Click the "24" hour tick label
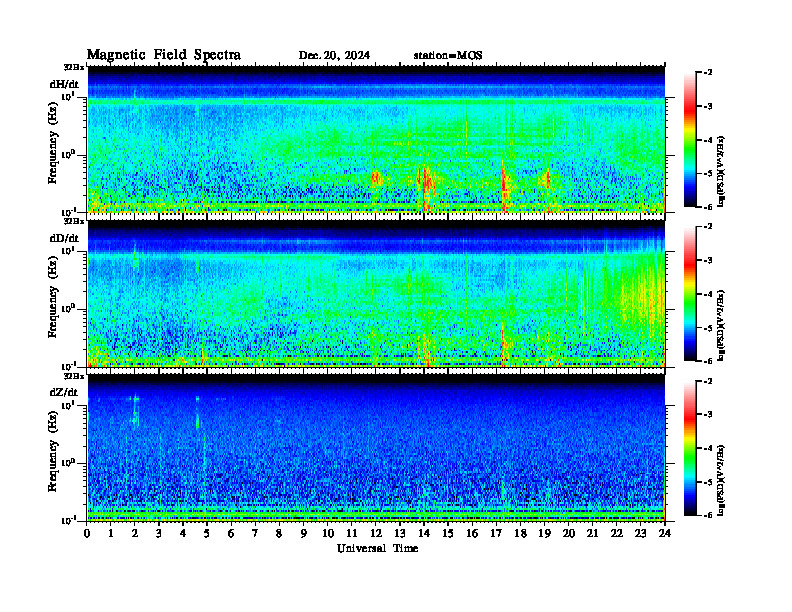The height and width of the screenshot is (612, 792). [665, 533]
